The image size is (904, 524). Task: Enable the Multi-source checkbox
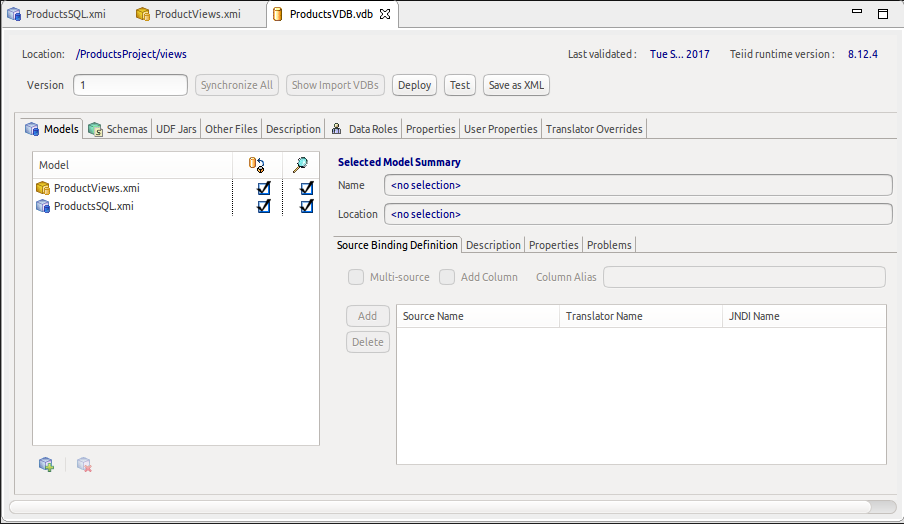356,277
